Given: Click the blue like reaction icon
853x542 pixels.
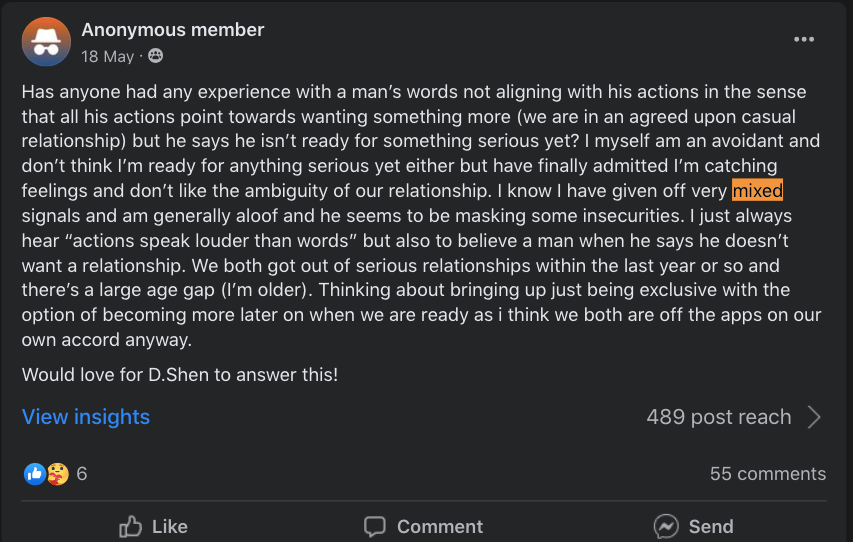Looking at the screenshot, I should click(x=34, y=474).
